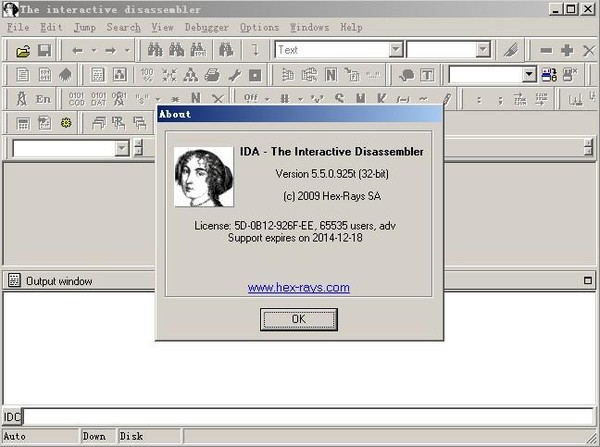The height and width of the screenshot is (447, 600).
Task: Click the 'En' toolbar icon
Action: pyautogui.click(x=43, y=99)
